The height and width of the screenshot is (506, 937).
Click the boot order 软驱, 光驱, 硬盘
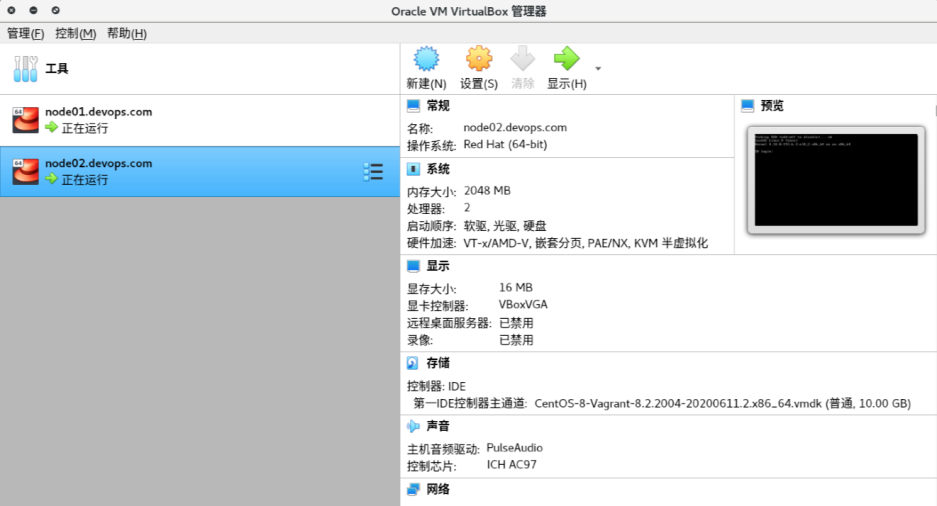point(505,226)
